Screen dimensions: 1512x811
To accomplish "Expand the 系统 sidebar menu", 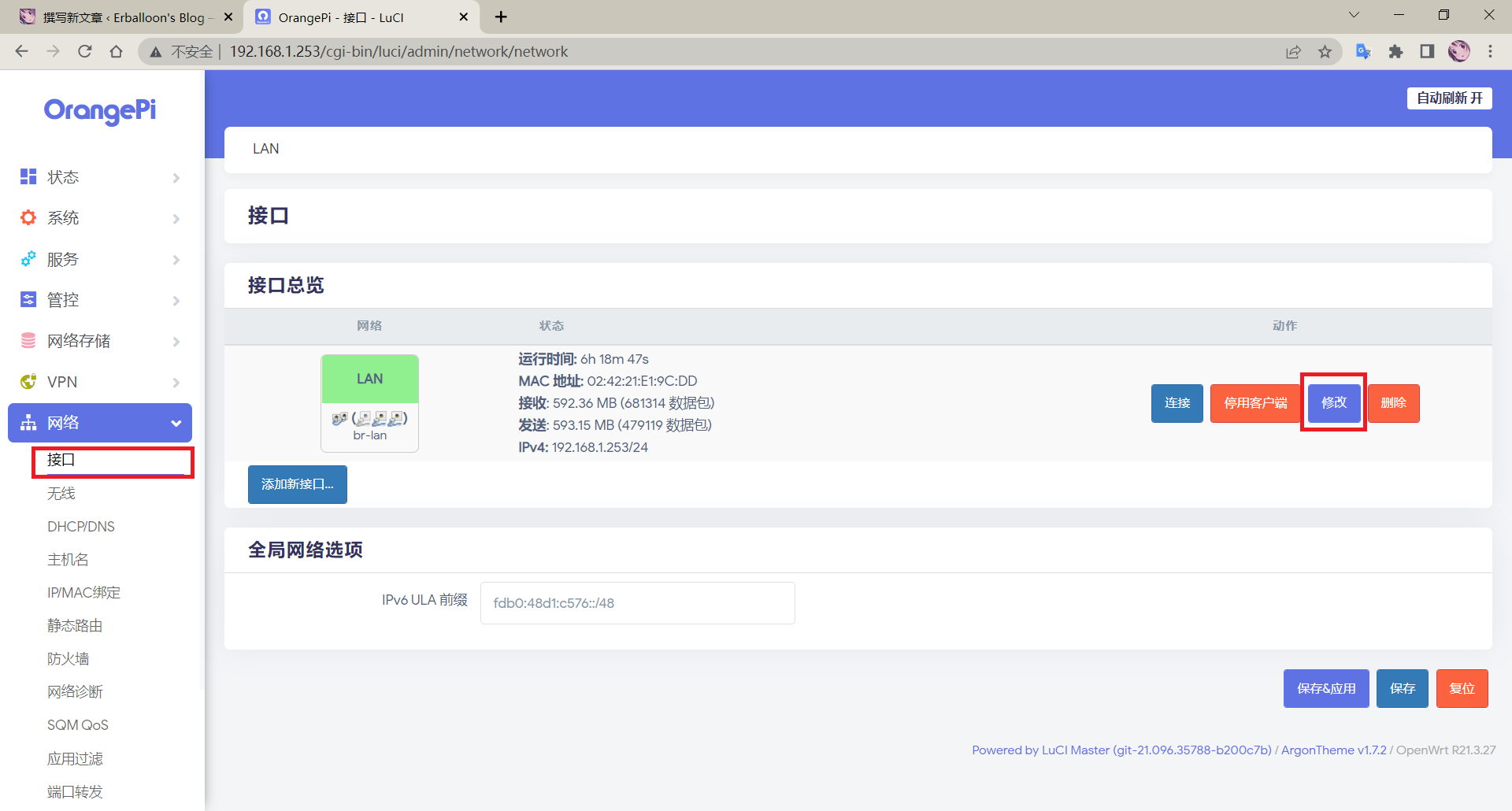I will (100, 218).
